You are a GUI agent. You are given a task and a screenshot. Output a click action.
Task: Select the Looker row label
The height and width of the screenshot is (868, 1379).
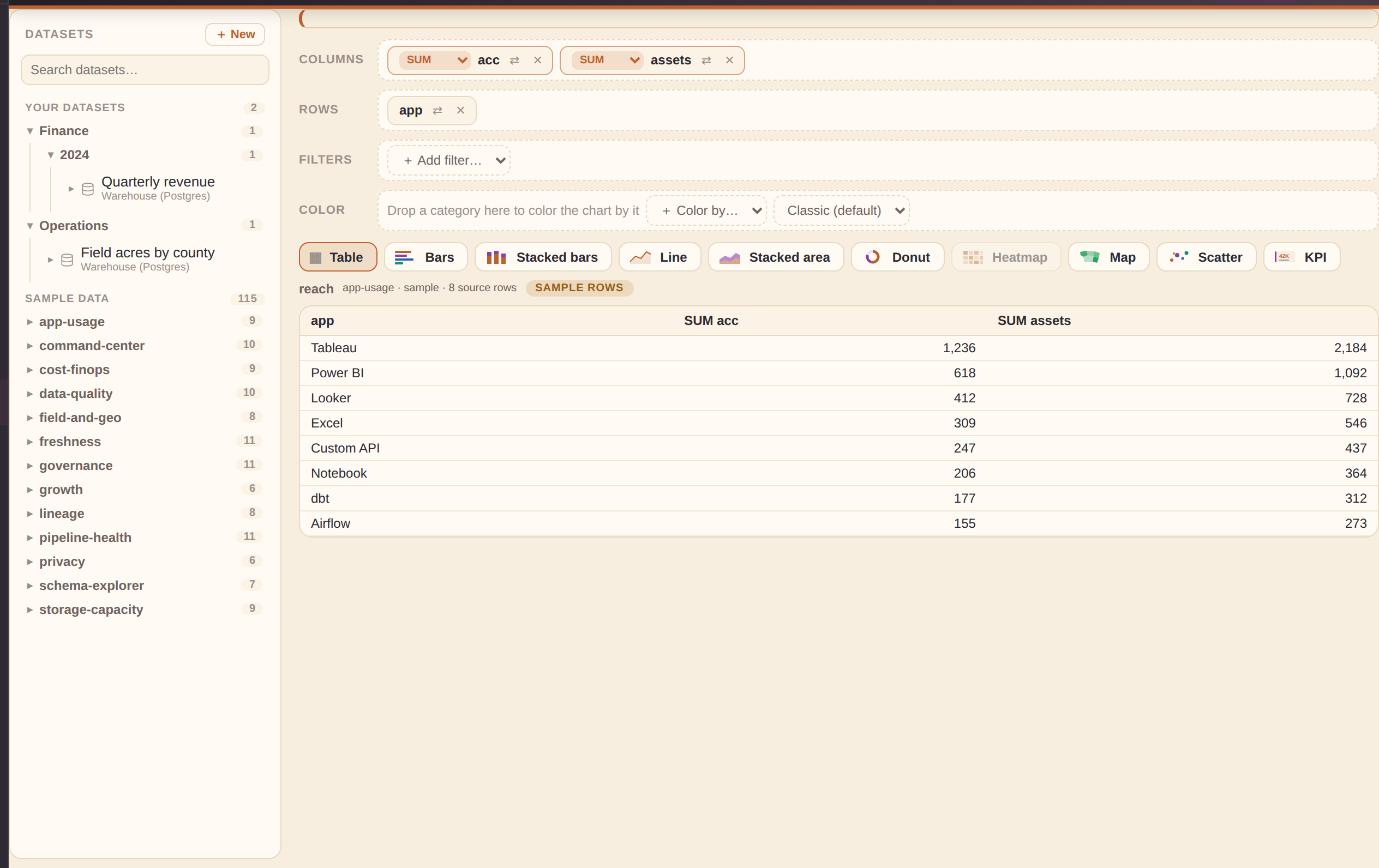pos(331,399)
